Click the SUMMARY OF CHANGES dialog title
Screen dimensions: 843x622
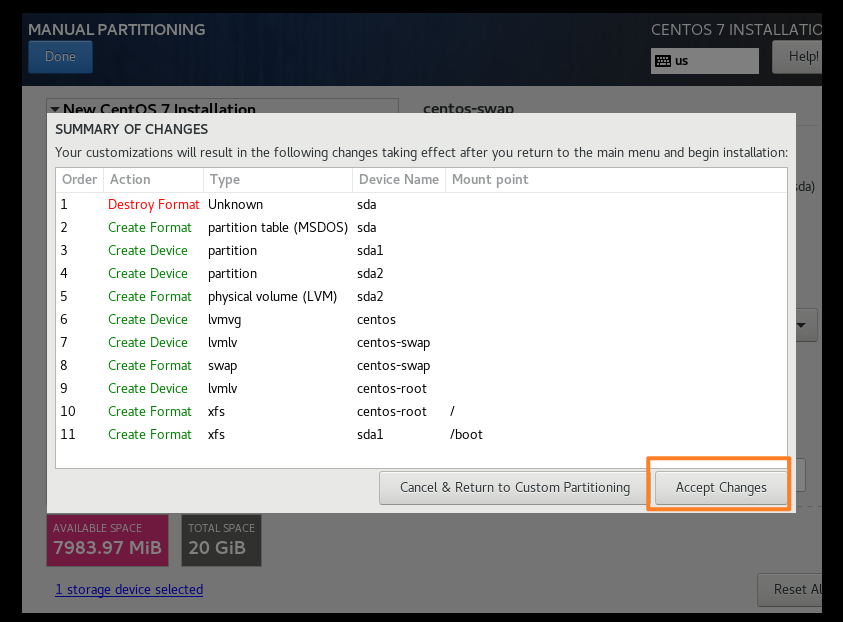131,129
